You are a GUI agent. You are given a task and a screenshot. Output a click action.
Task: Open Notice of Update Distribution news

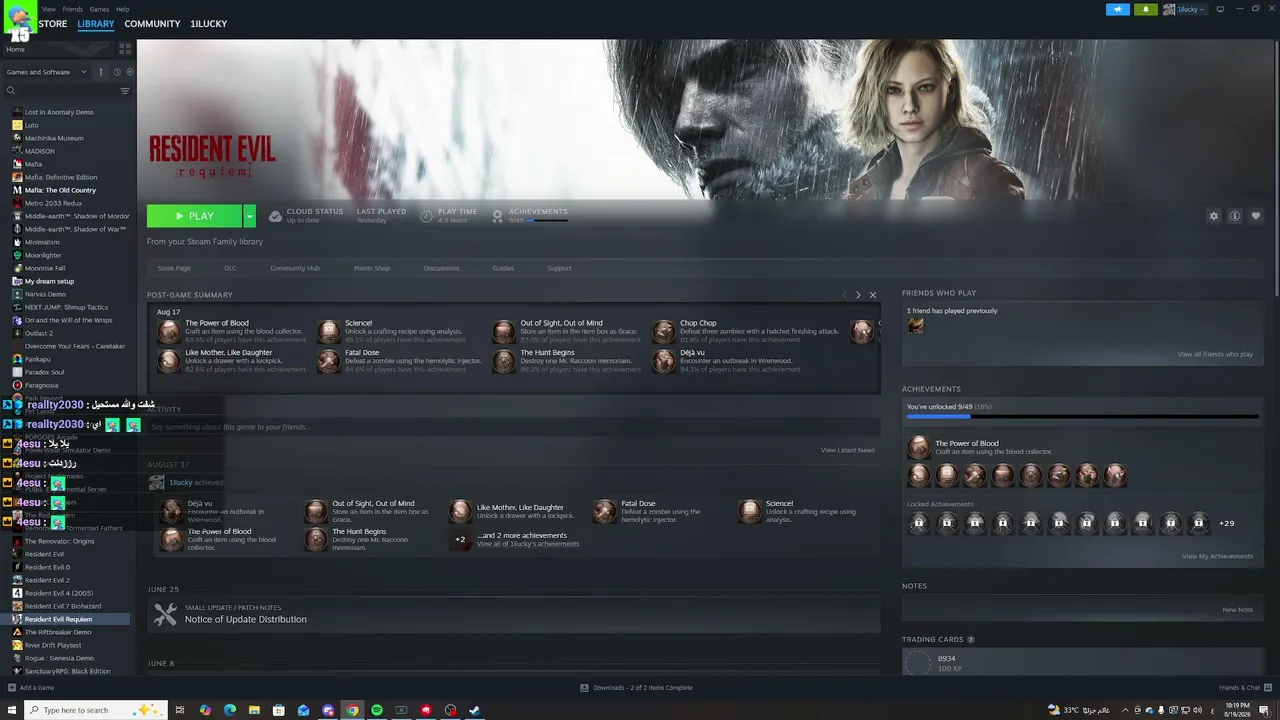(x=514, y=614)
